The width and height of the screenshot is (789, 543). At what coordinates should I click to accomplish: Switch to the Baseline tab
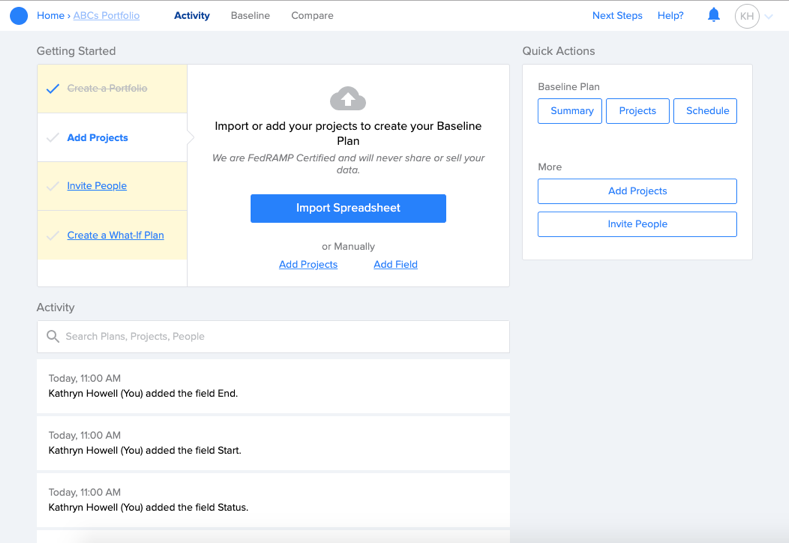click(x=250, y=16)
